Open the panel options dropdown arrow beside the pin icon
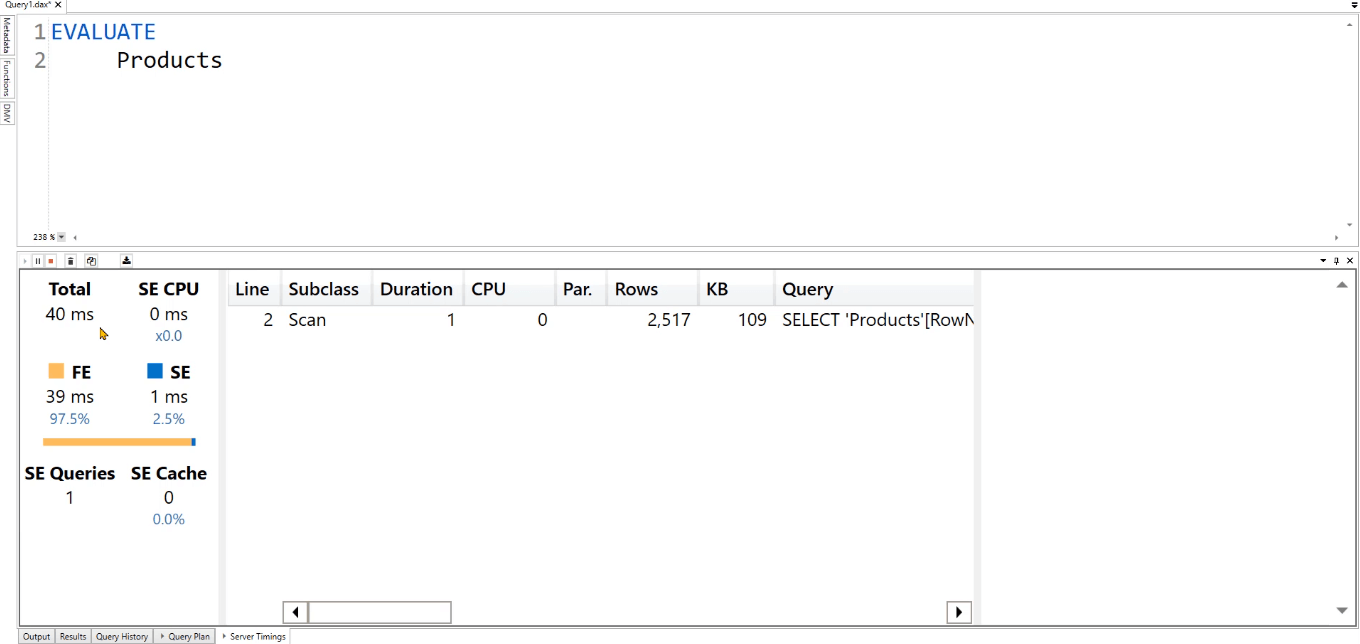This screenshot has width=1360, height=644. pyautogui.click(x=1323, y=261)
